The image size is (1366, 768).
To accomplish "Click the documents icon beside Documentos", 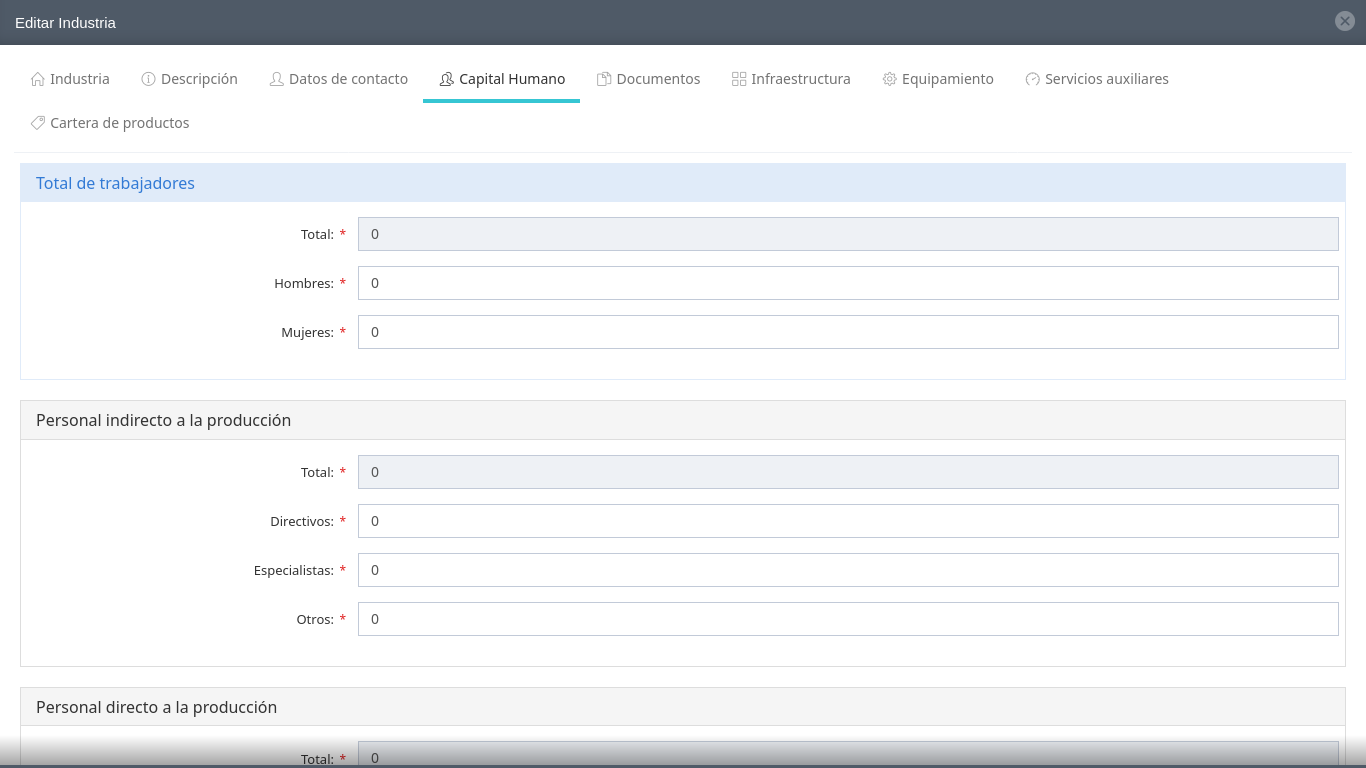I will (x=604, y=79).
